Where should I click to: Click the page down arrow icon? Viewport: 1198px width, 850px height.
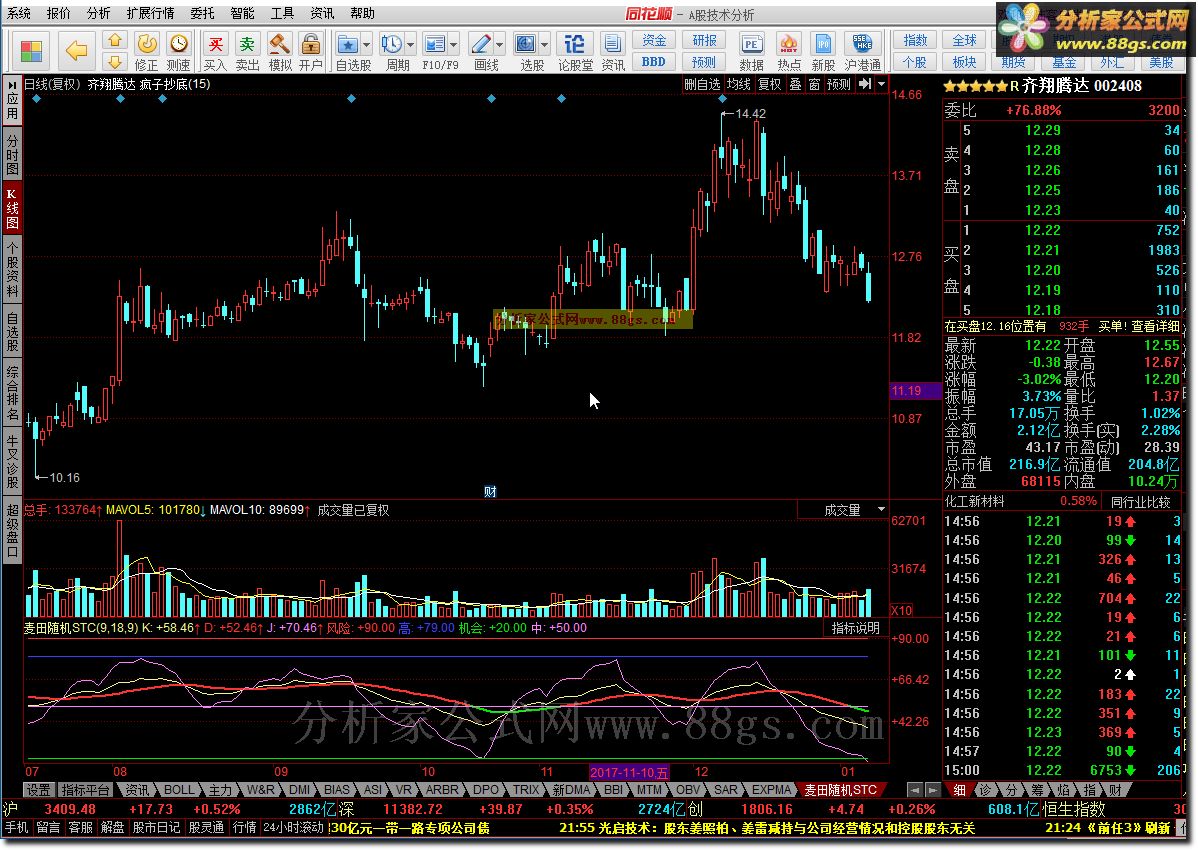pos(115,62)
